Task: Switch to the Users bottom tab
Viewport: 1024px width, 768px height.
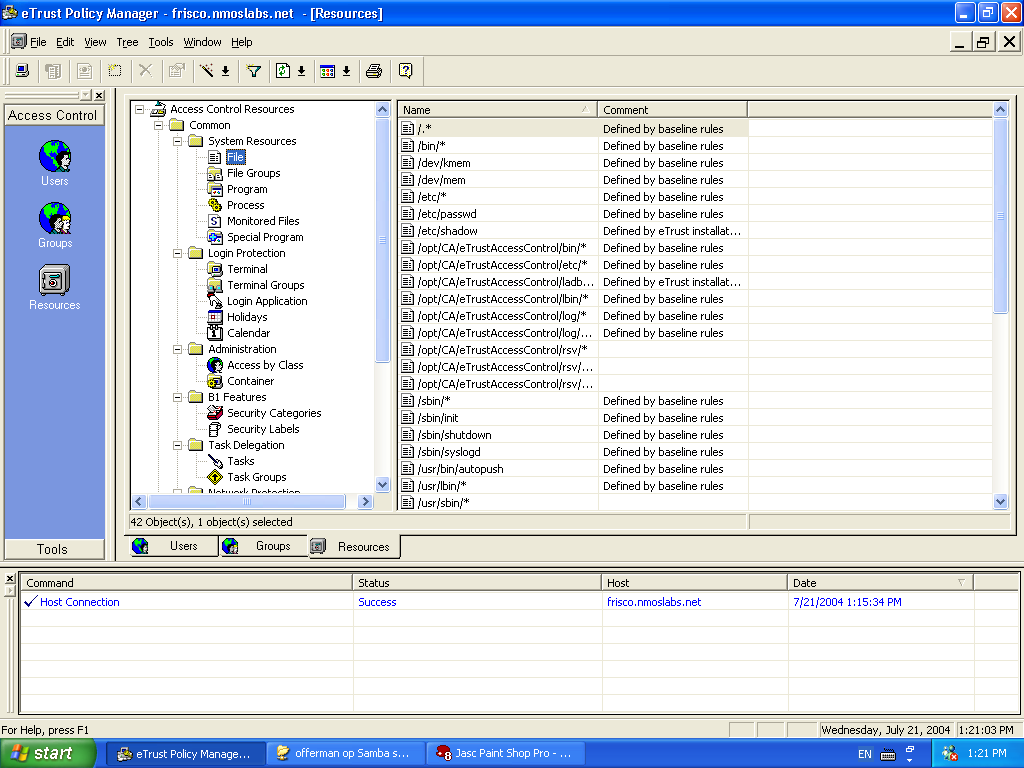Action: pos(172,546)
